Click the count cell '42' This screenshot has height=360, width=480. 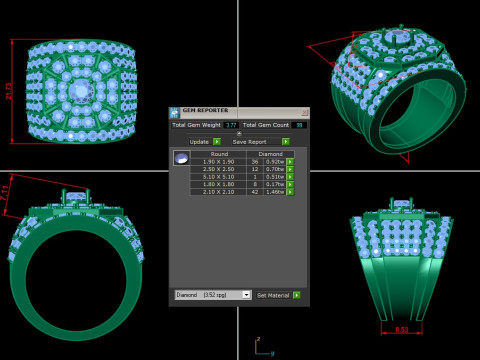coord(255,192)
